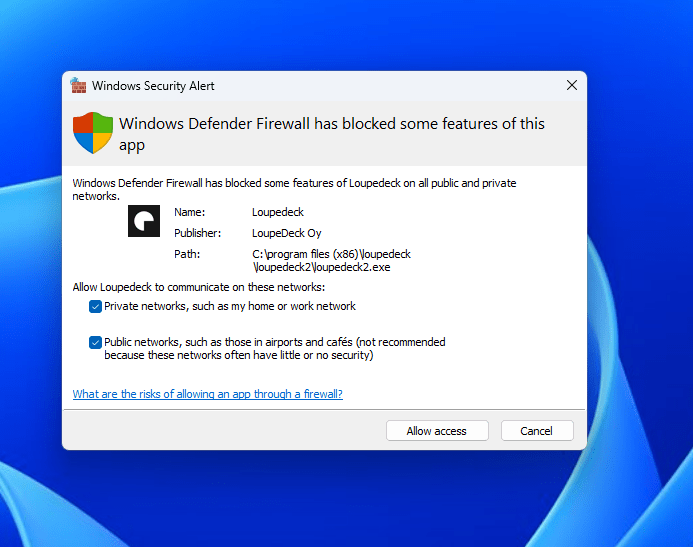Screen dimensions: 693x547
Task: Click the Windows Defender shield icon
Action: [x=93, y=133]
